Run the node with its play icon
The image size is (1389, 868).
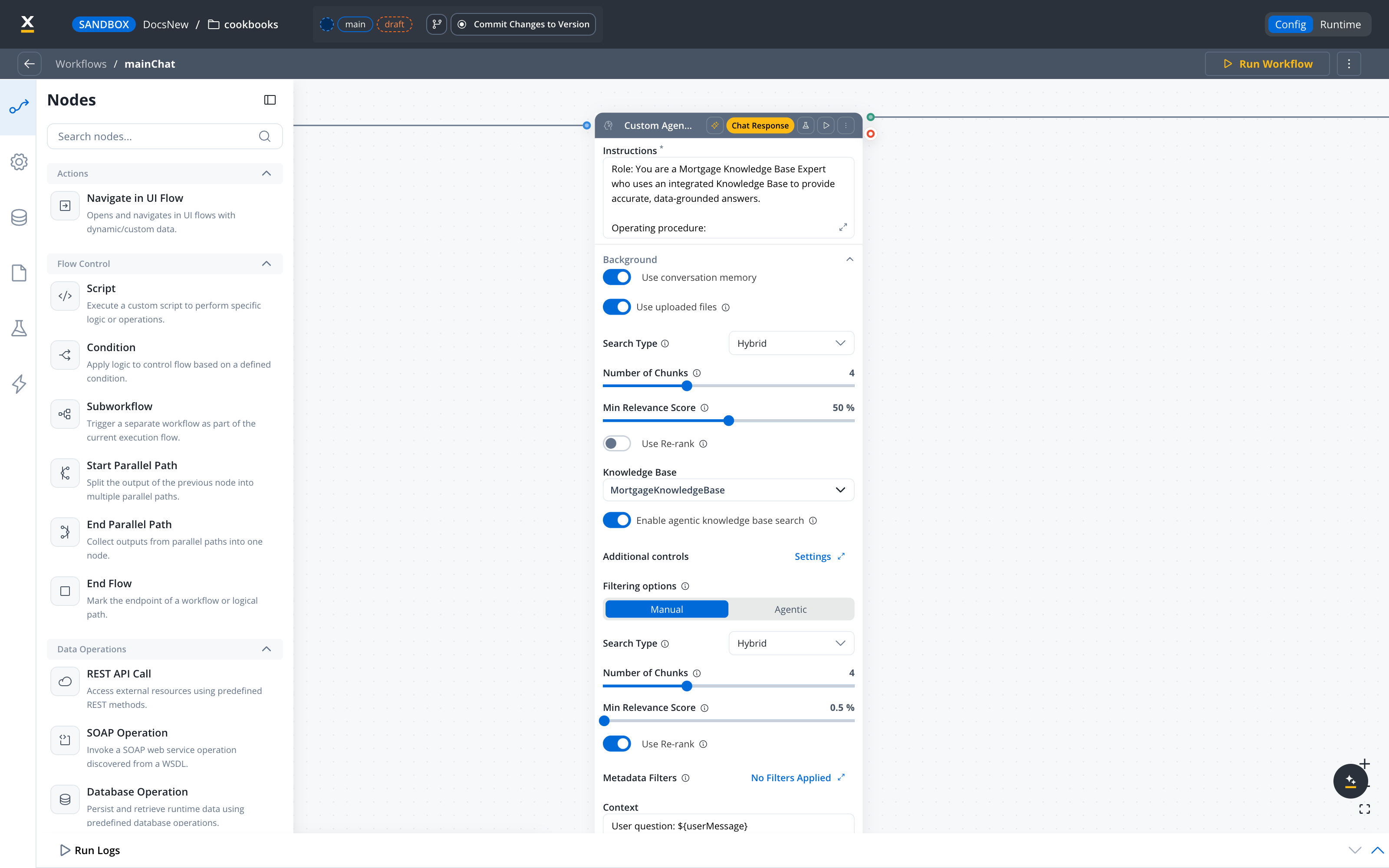pos(826,125)
